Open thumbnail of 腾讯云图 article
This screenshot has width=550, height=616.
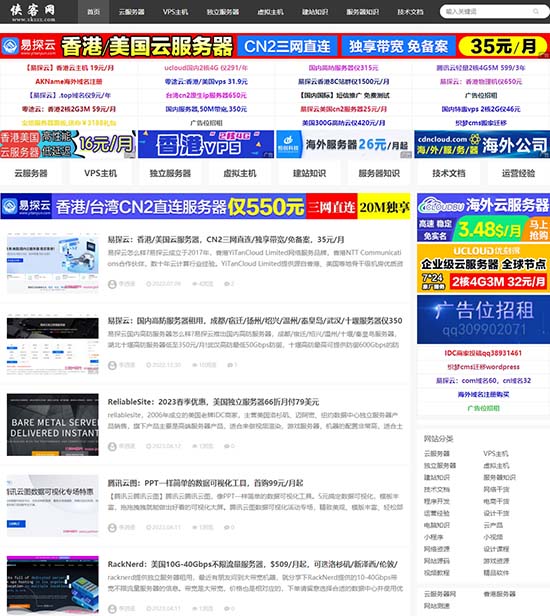53,506
